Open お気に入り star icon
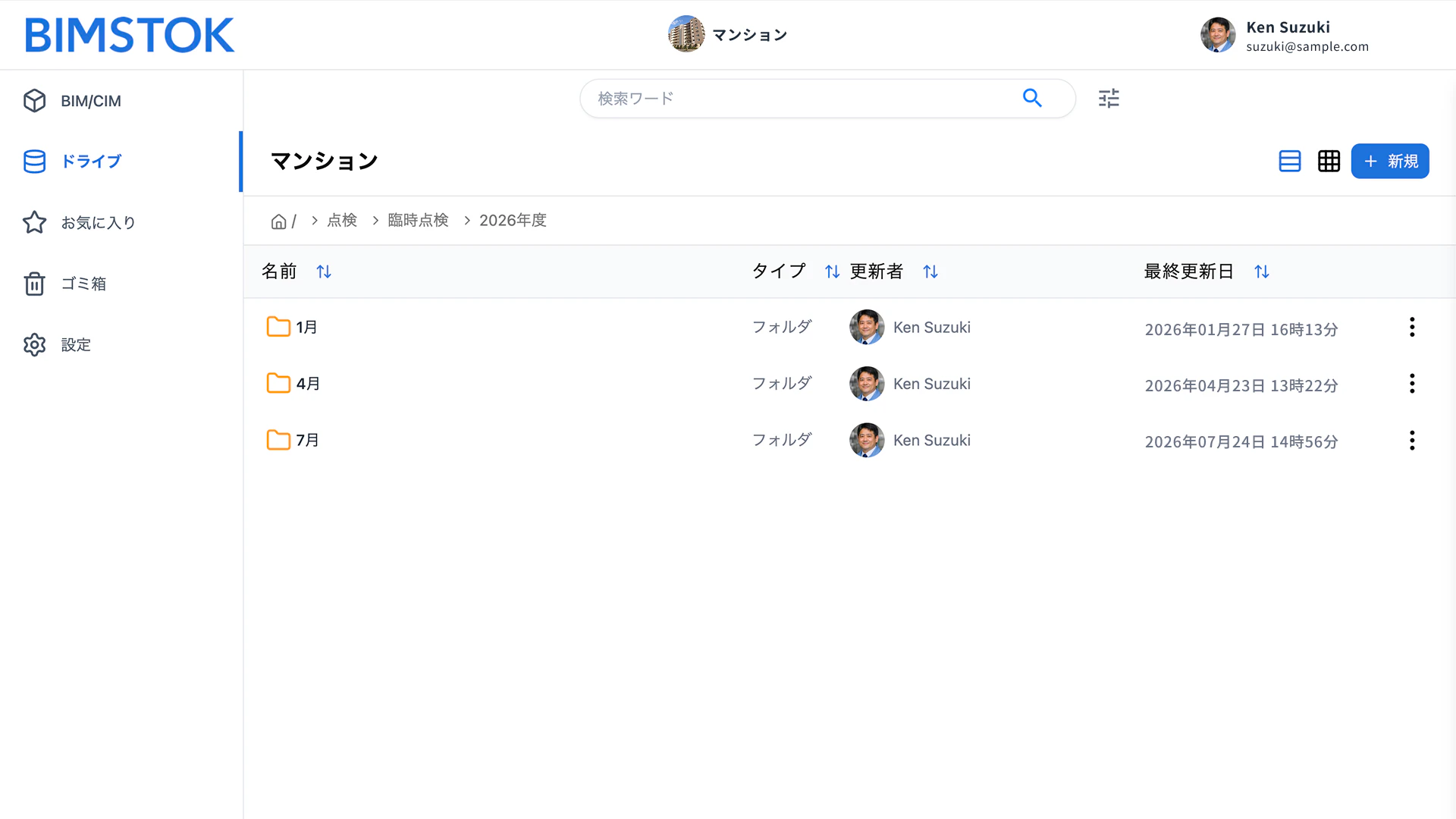1456x819 pixels. click(x=34, y=222)
